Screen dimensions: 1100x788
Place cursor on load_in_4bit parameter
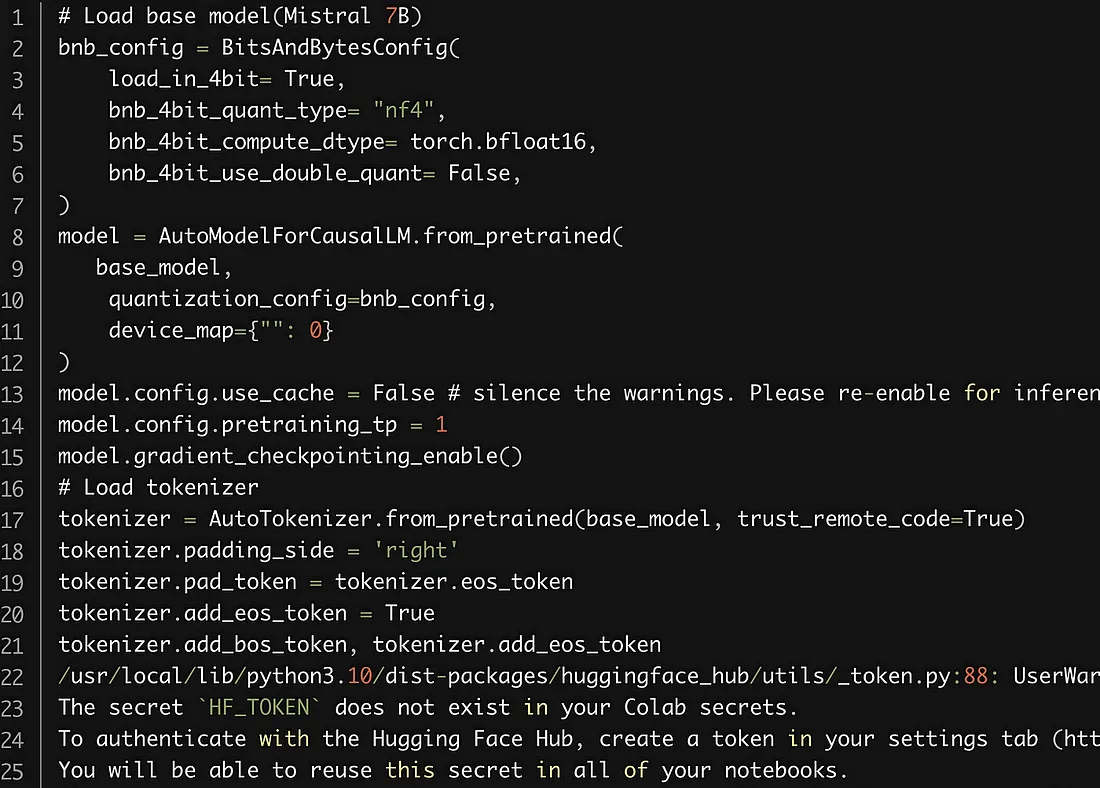click(184, 79)
